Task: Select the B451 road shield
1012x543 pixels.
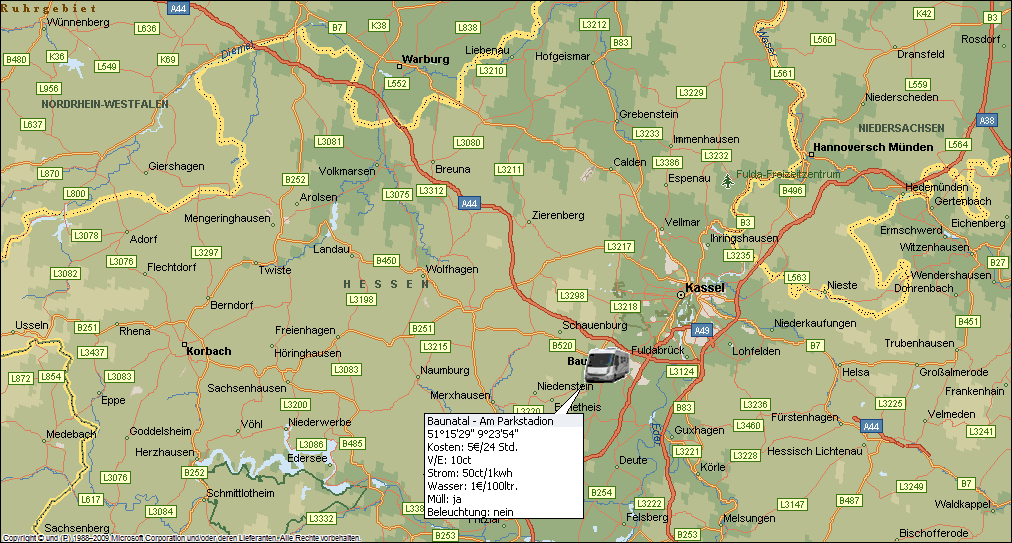Action: pos(968,322)
